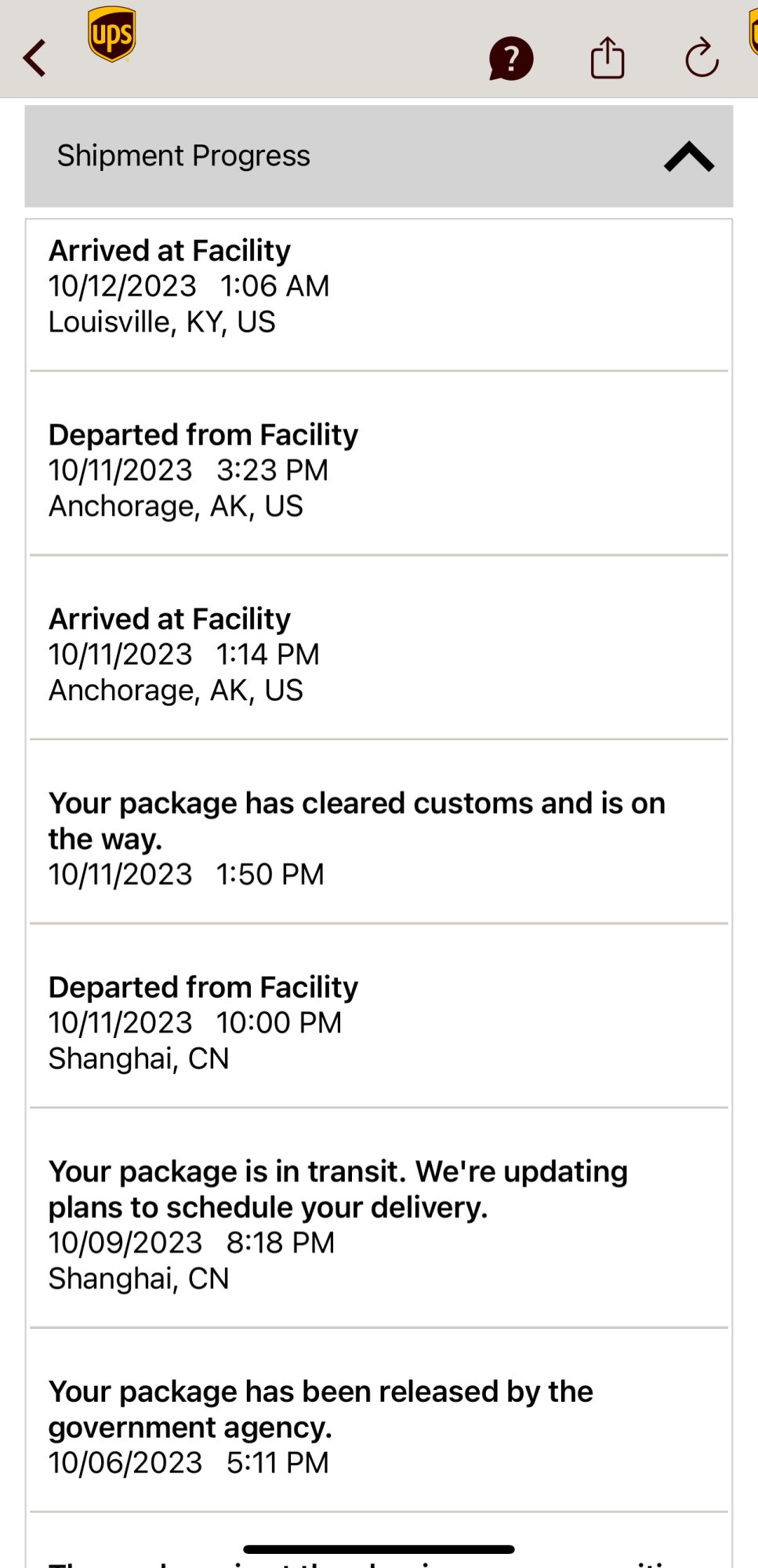Tap the 8:18 PM in-transit timestamp

pos(280,1243)
